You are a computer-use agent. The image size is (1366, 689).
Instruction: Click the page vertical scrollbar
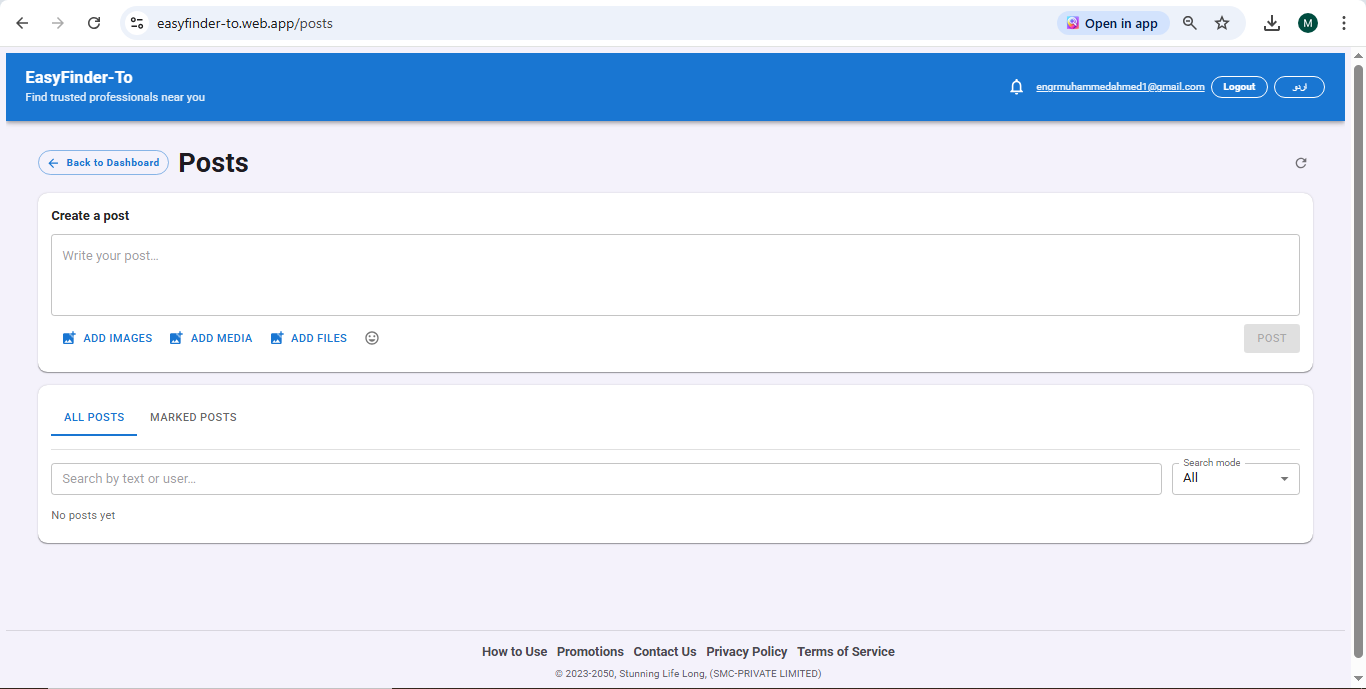click(1358, 360)
